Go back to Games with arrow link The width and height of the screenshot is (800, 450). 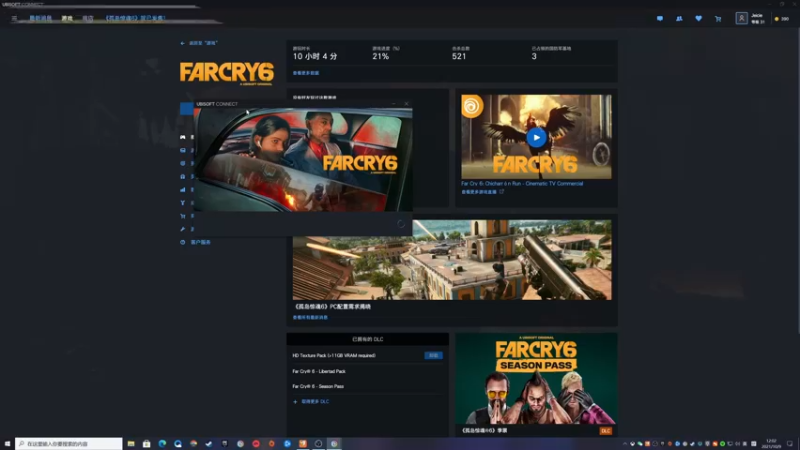point(199,43)
